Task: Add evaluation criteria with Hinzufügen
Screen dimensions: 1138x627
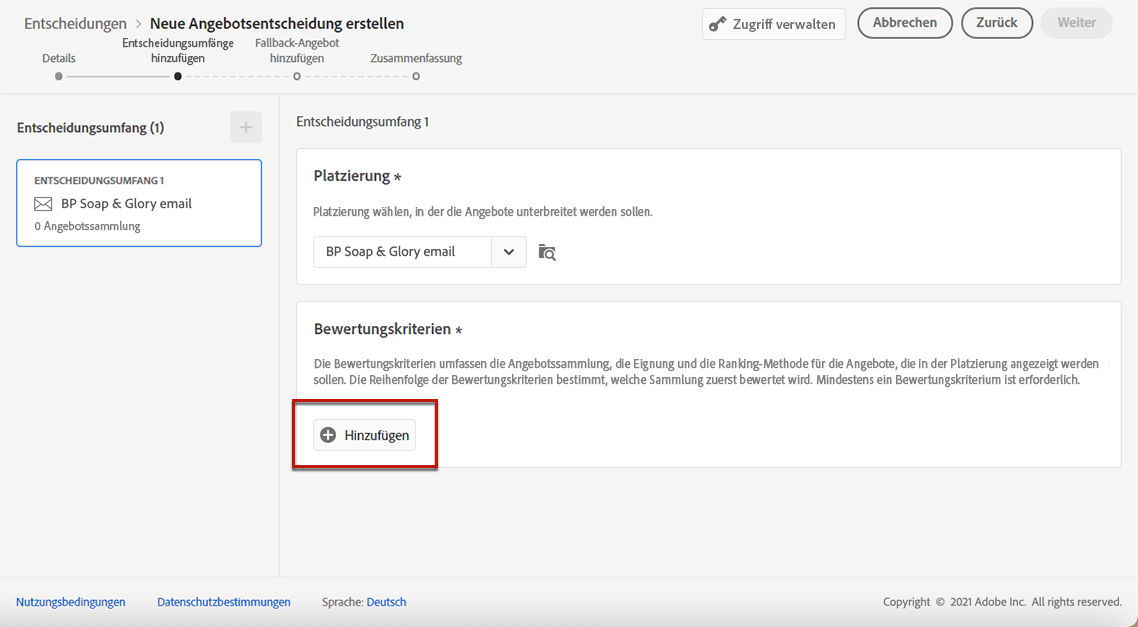Action: [x=365, y=435]
